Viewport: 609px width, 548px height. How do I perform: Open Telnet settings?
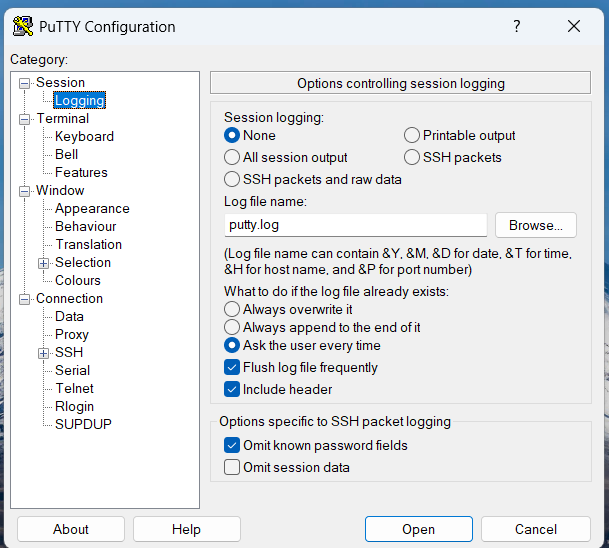coord(74,388)
